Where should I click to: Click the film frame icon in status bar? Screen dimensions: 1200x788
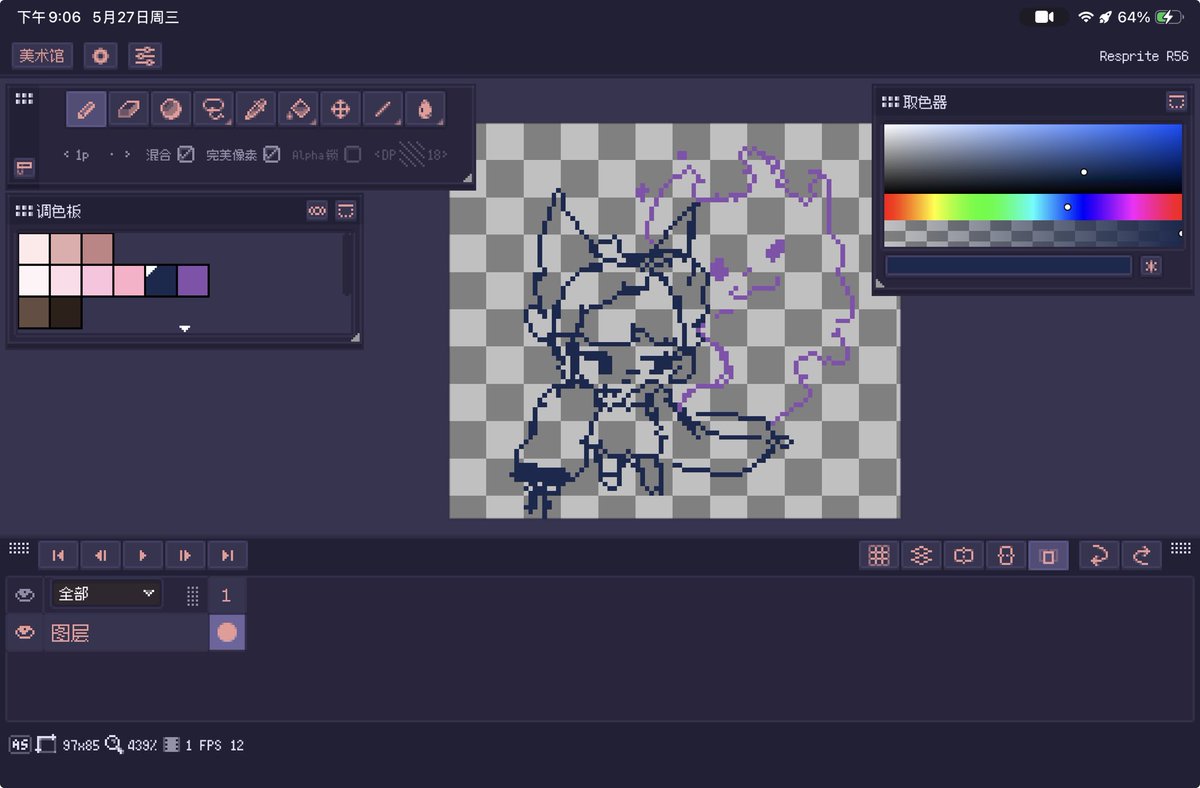pos(172,745)
